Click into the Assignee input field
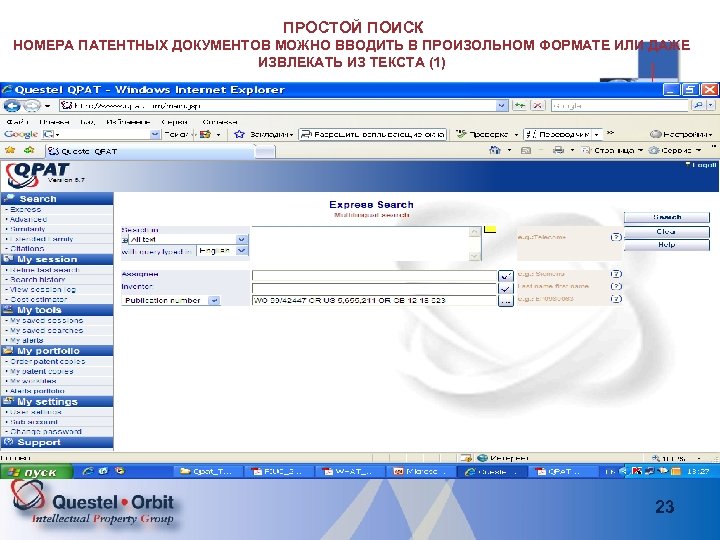The image size is (720, 540). click(375, 276)
